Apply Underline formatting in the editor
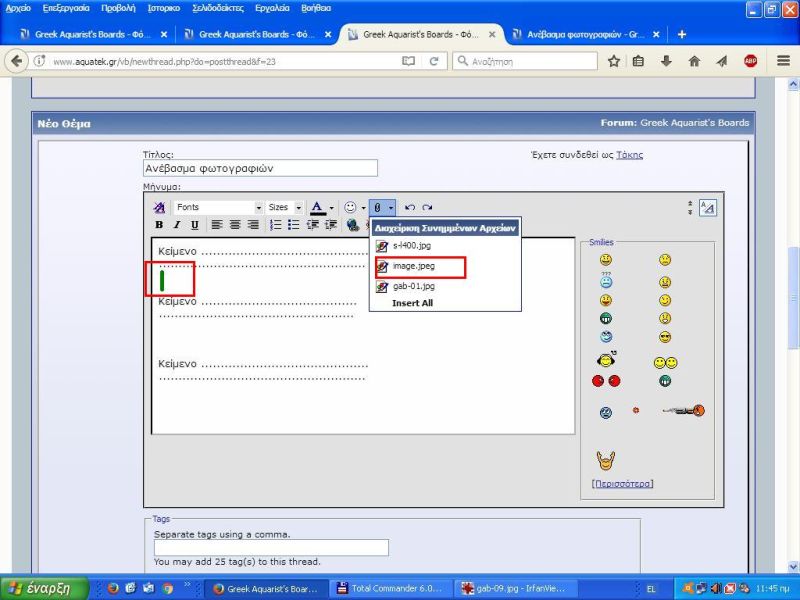 click(194, 225)
